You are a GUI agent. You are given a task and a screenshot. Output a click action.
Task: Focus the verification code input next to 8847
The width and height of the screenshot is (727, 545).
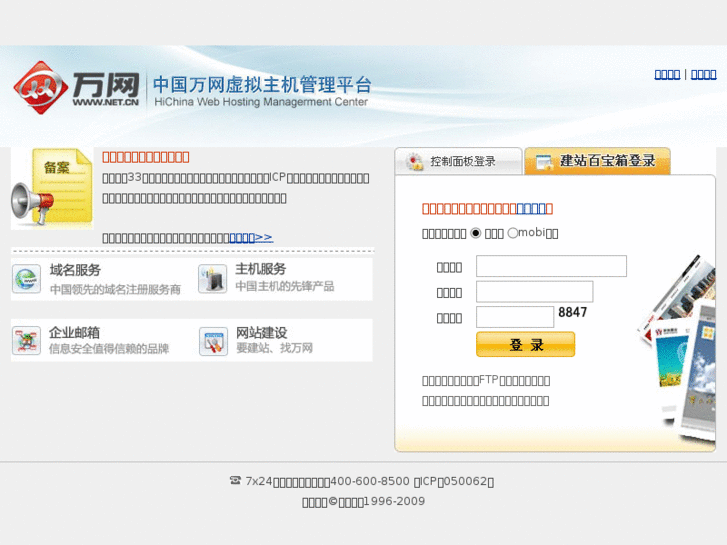515,317
